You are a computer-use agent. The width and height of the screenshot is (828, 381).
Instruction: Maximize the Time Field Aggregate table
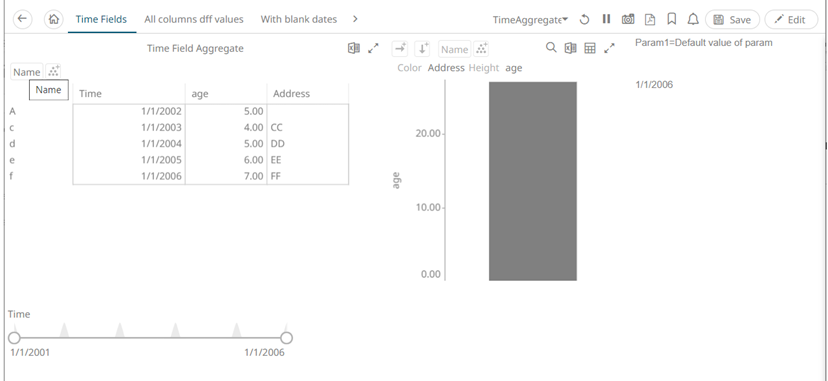373,49
